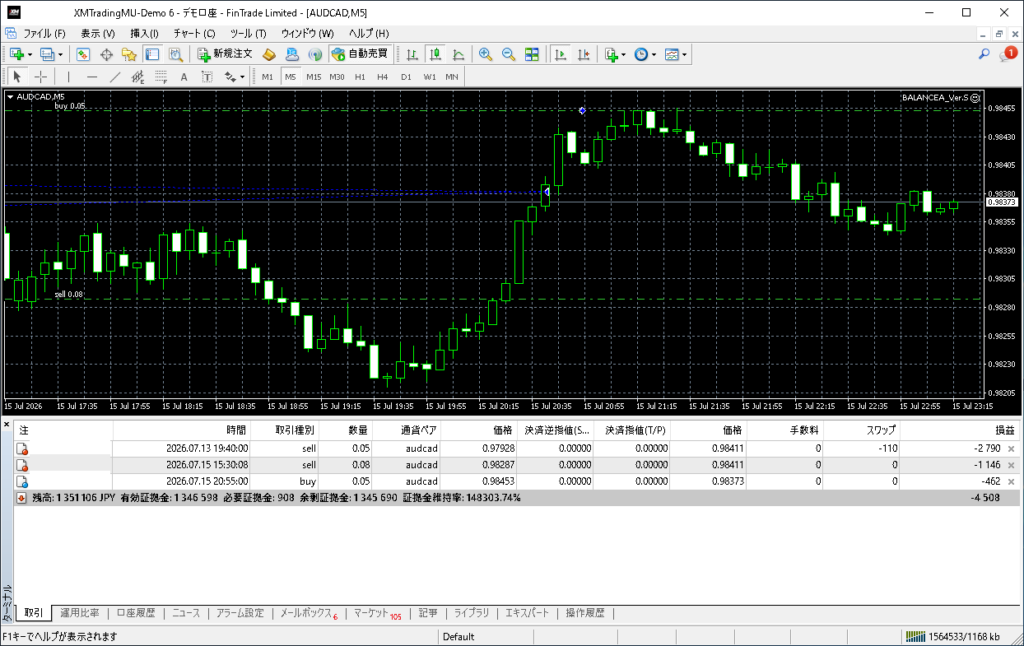Select the equidistant channel tool
The image size is (1024, 646).
[138, 77]
